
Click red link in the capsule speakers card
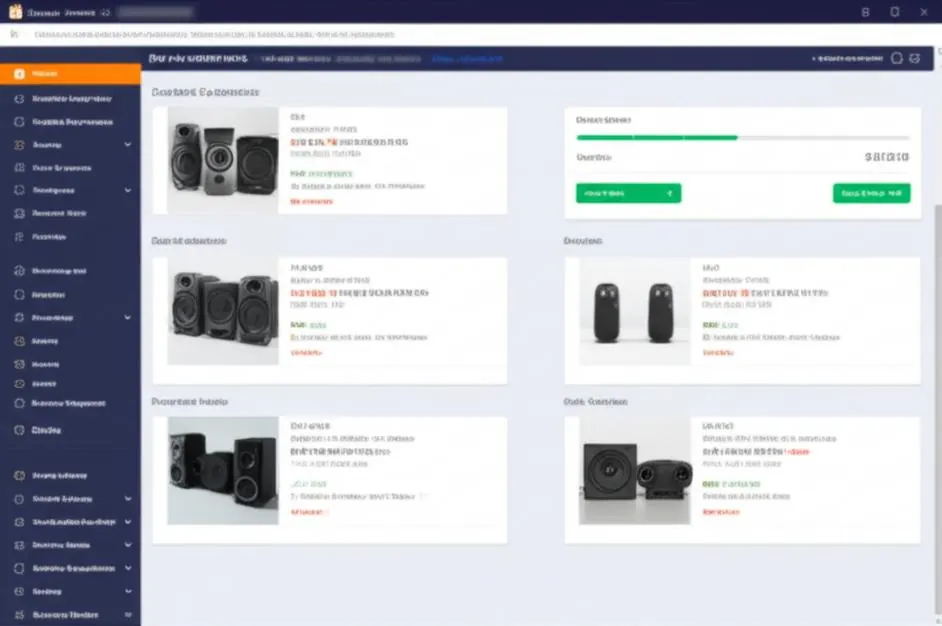click(x=718, y=353)
